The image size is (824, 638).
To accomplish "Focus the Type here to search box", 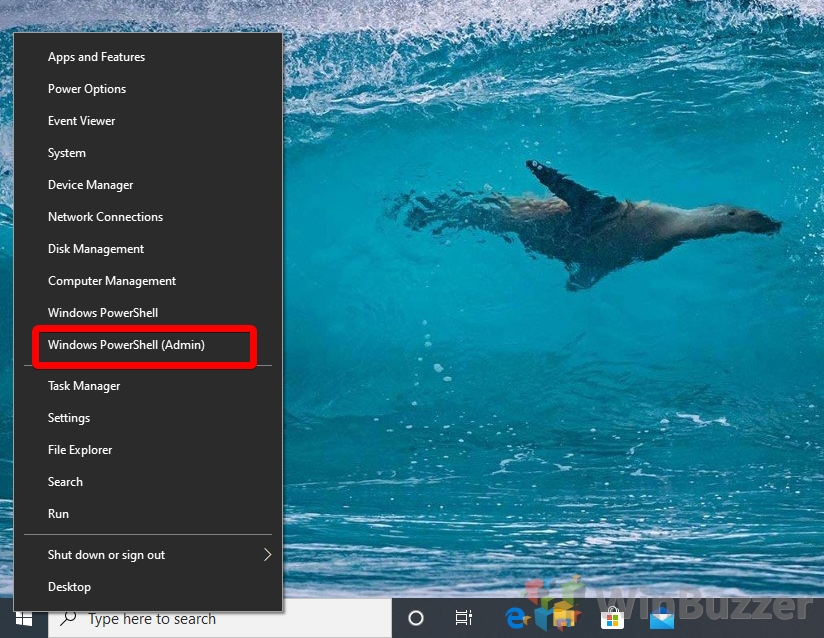I will (x=220, y=619).
